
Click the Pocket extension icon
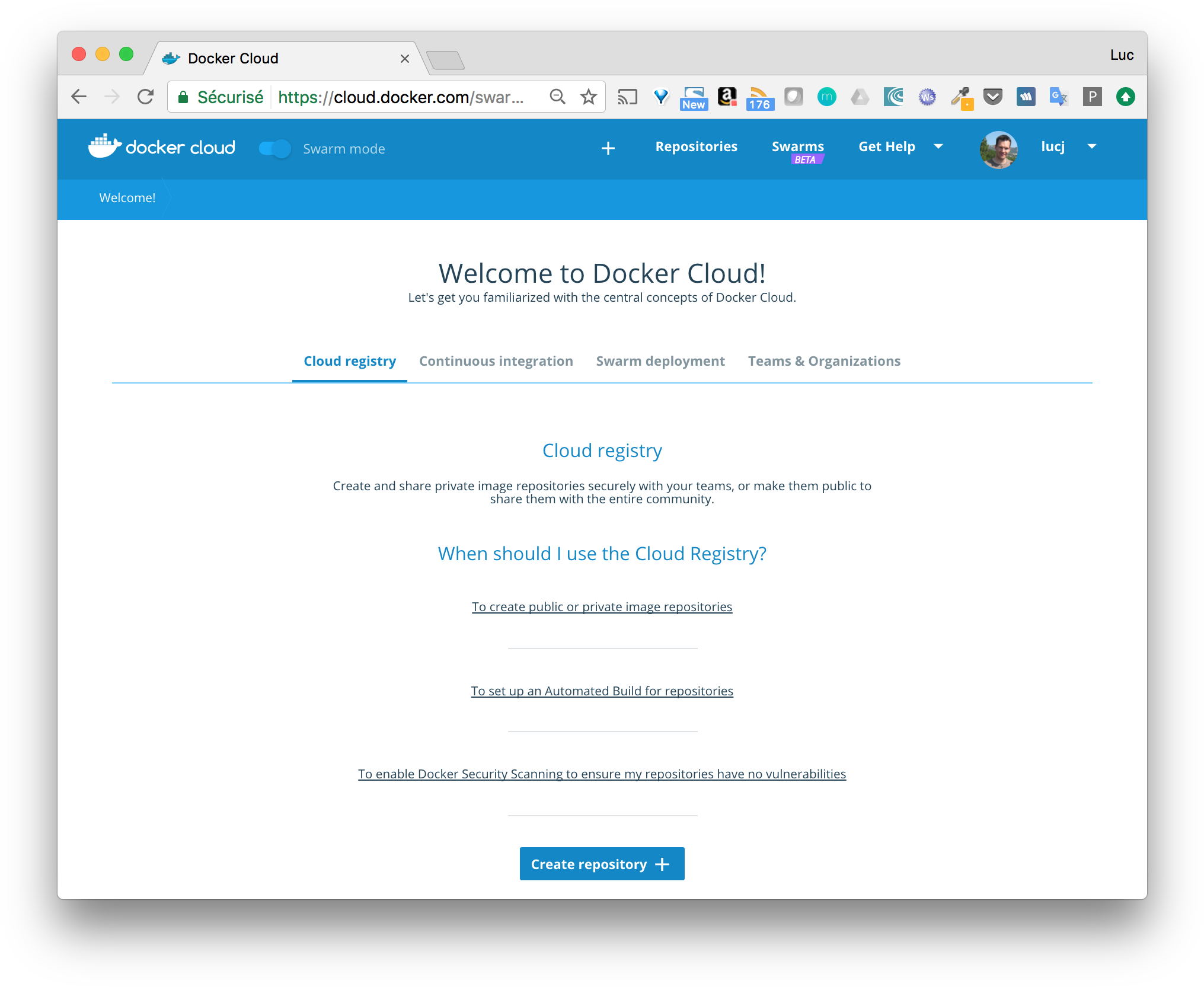[993, 97]
